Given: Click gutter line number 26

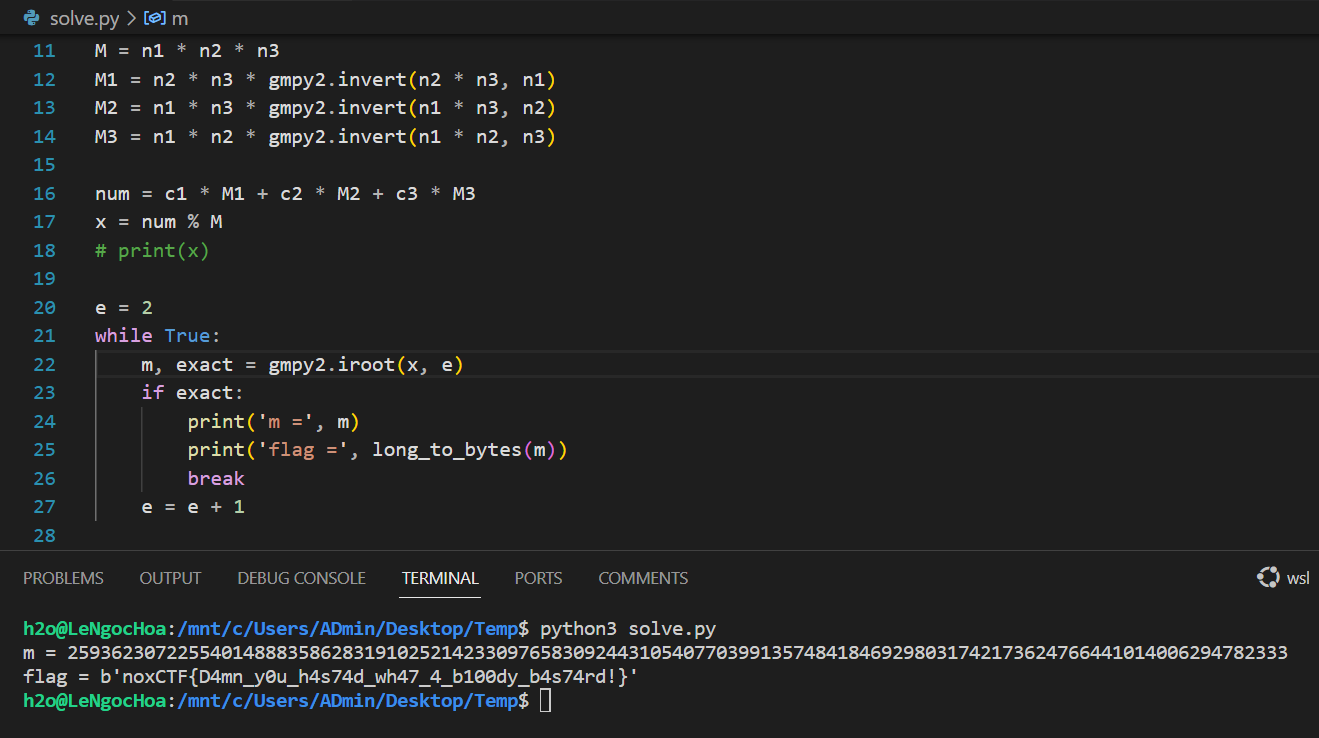Looking at the screenshot, I should point(44,478).
